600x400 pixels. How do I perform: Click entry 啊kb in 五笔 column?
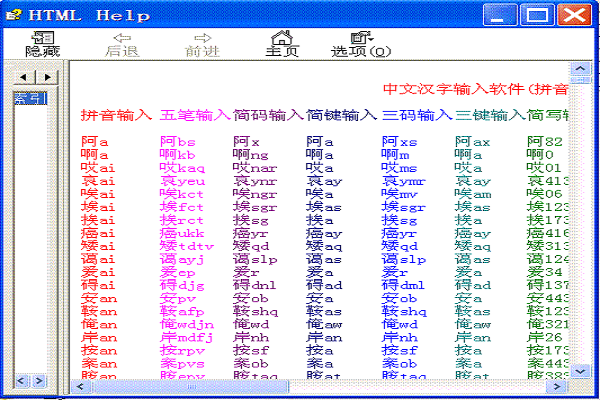(178, 155)
